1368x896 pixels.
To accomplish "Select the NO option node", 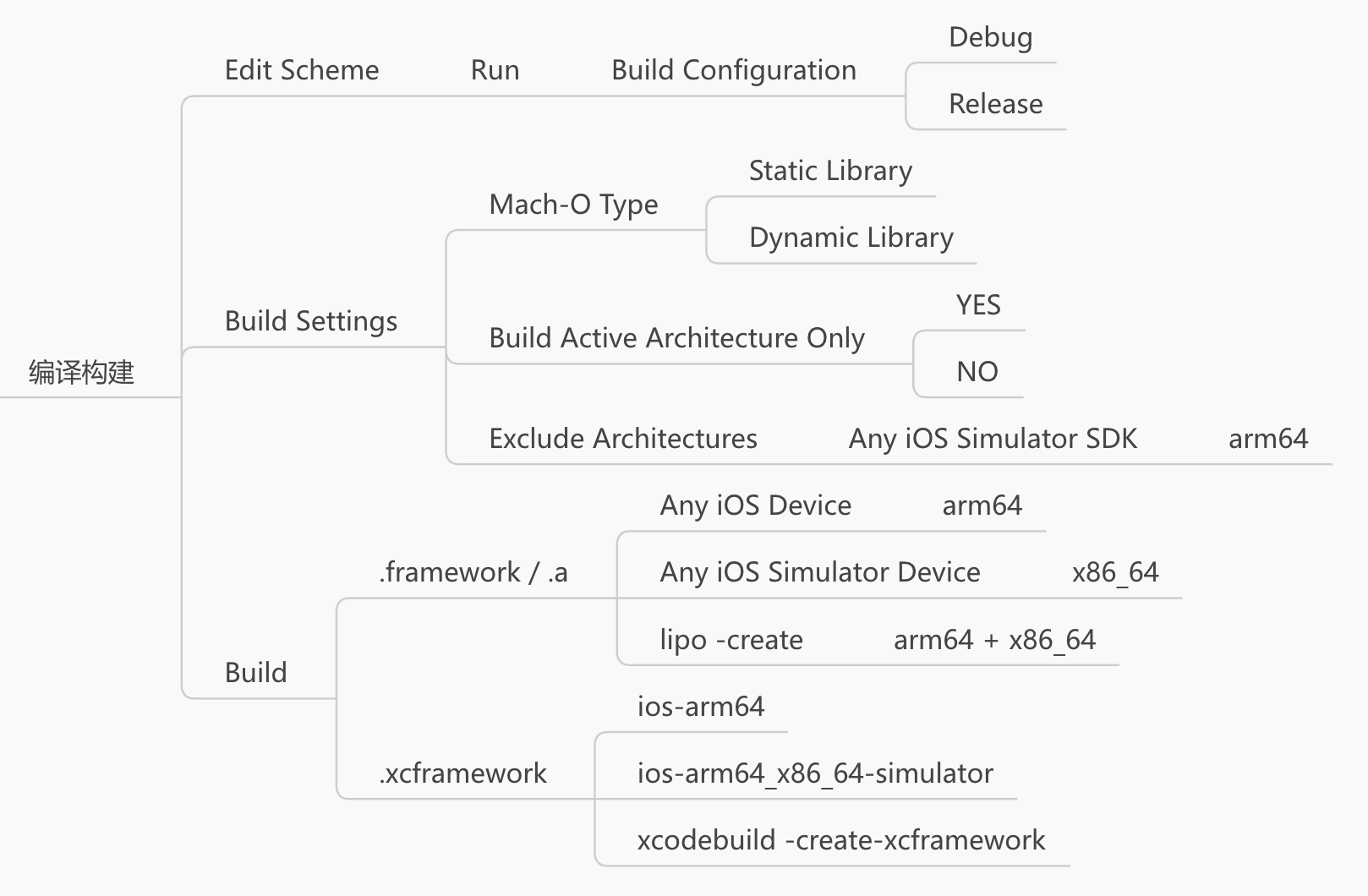I will 977,372.
